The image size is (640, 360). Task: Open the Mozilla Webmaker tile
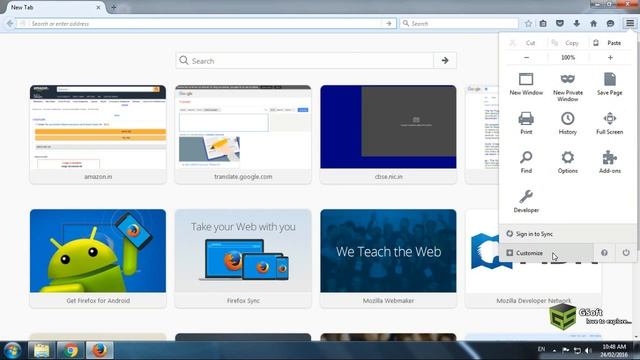388,258
